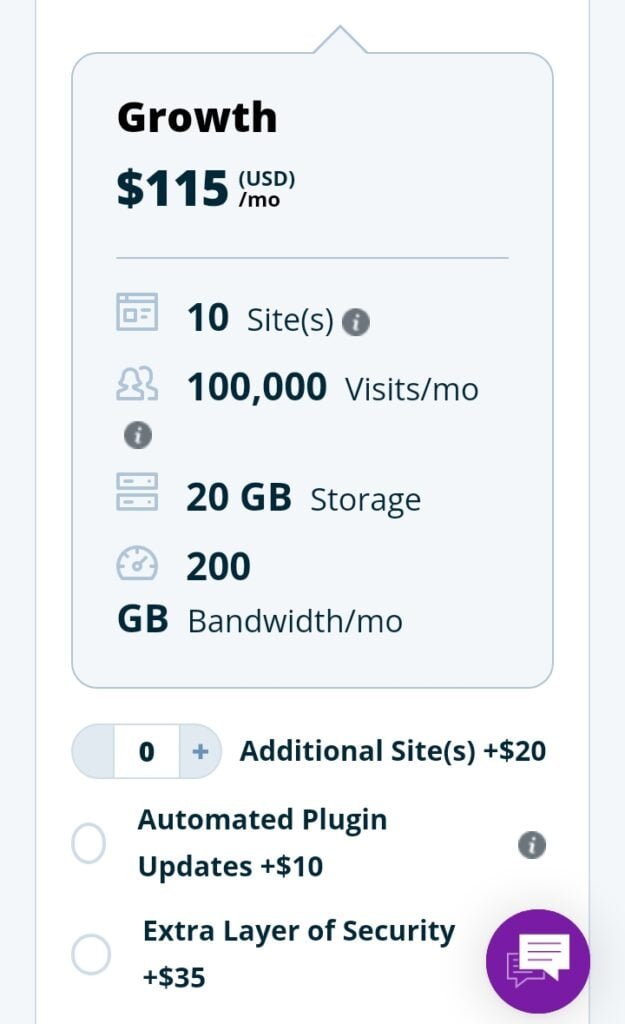Screen dimensions: 625x1024
Task: Click the bandwidth gauge icon
Action: (137, 564)
